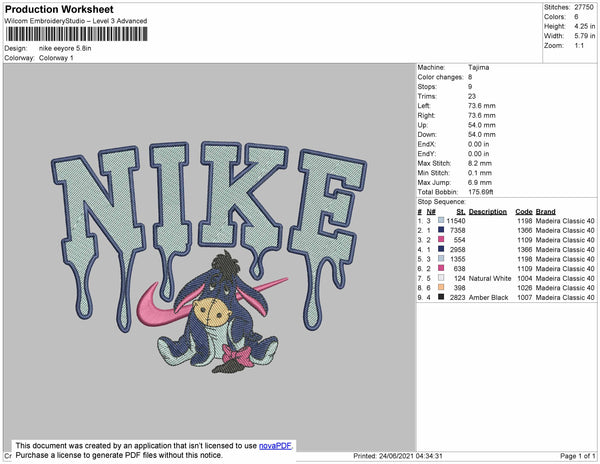Click the 'Printed: 24/06/2021 04:34:31' footer text
600x464 pixels.
click(398, 456)
